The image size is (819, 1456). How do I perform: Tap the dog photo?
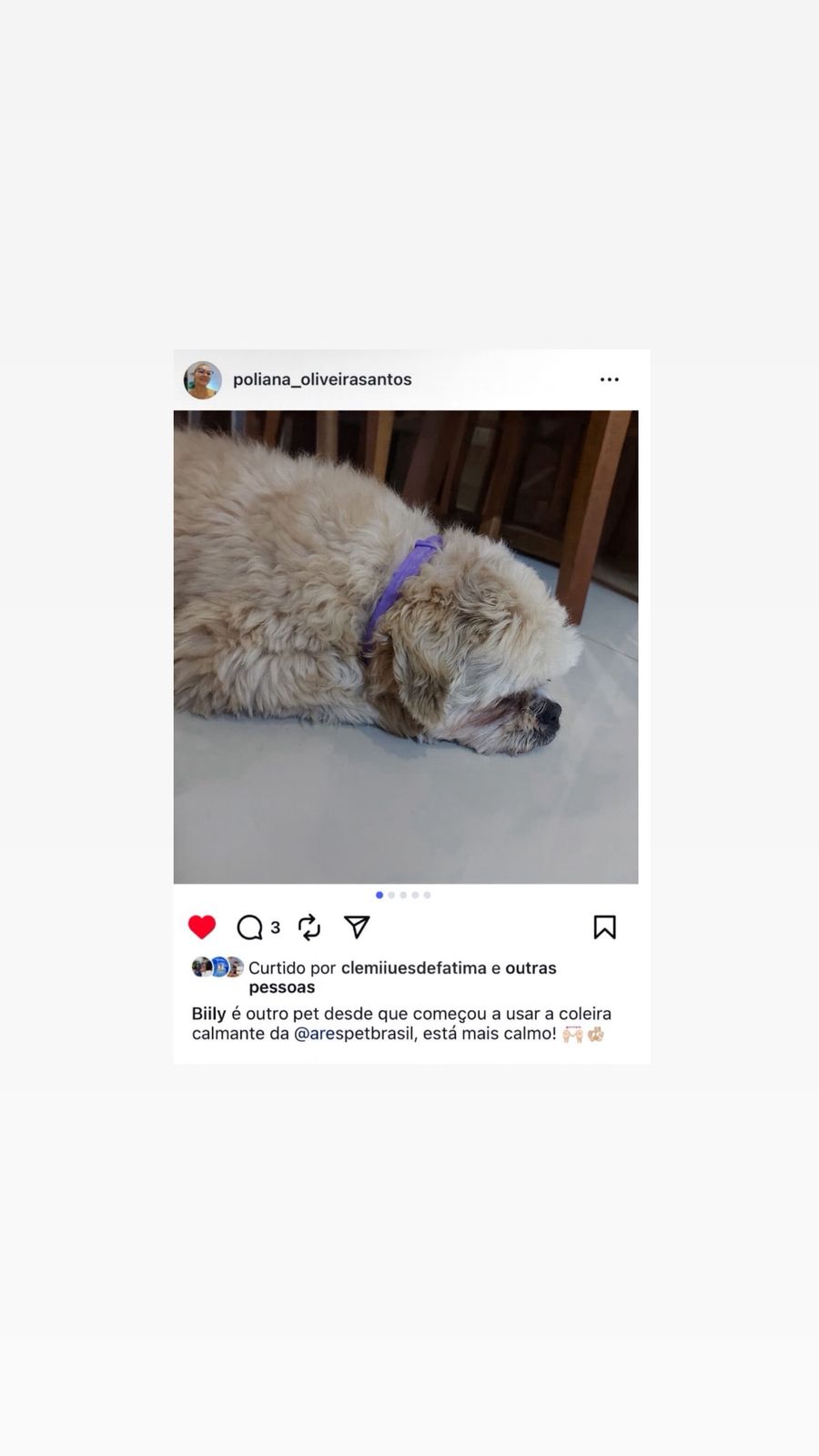click(406, 647)
